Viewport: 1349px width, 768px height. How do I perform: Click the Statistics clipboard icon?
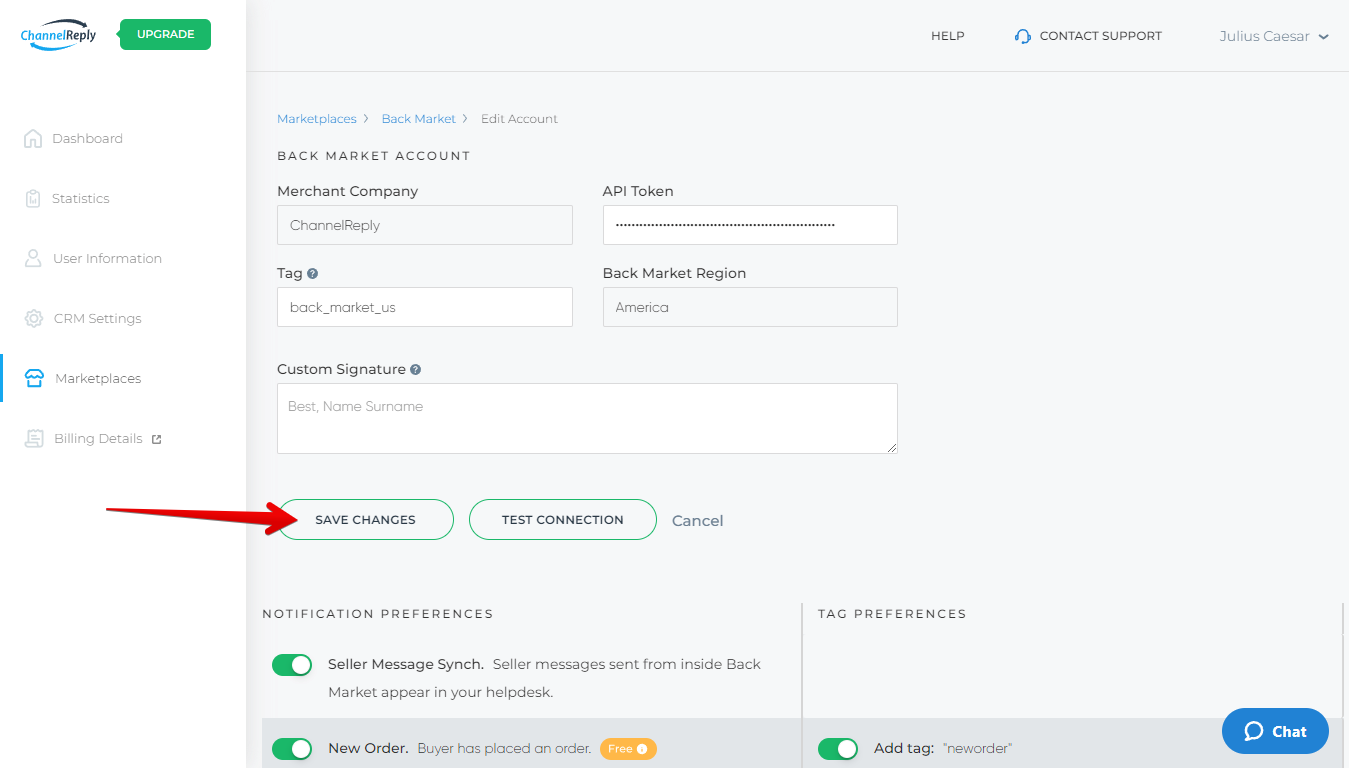[x=33, y=198]
